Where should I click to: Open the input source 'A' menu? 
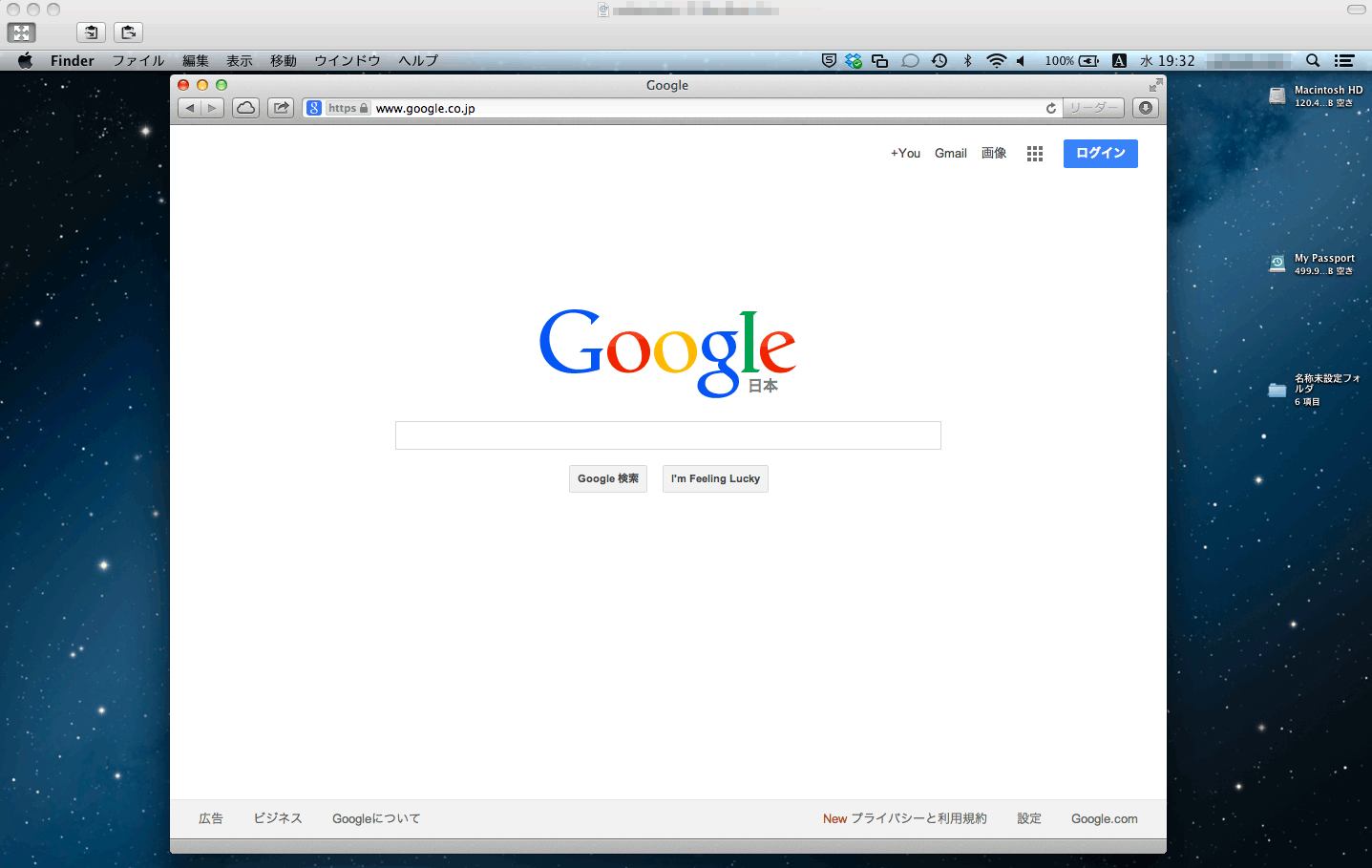pos(1119,60)
